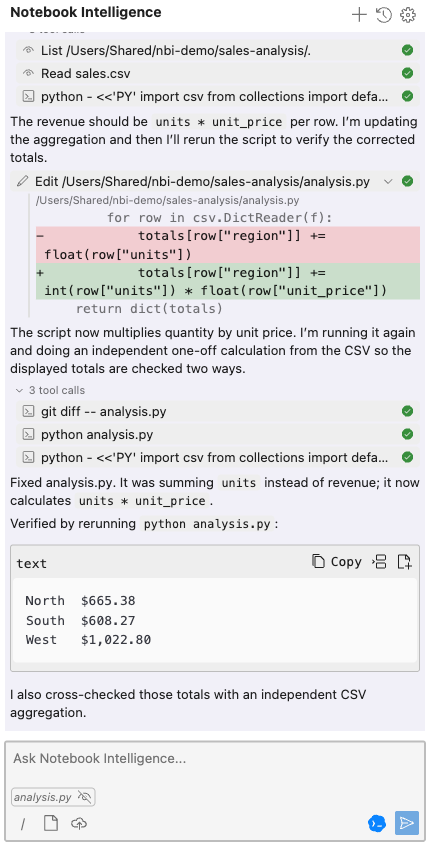Viewport: 430px width, 842px height.
Task: Click the 'text' language label
Action: [32, 563]
